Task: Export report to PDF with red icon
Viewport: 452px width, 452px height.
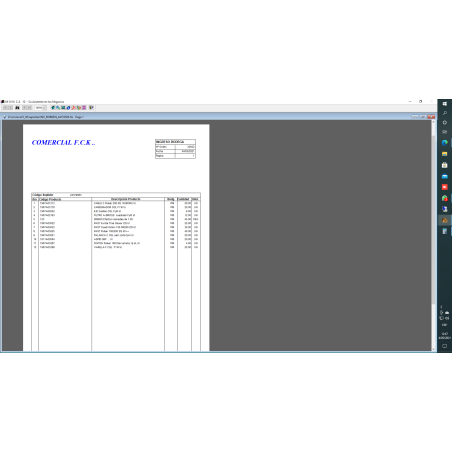Action: coord(74,108)
